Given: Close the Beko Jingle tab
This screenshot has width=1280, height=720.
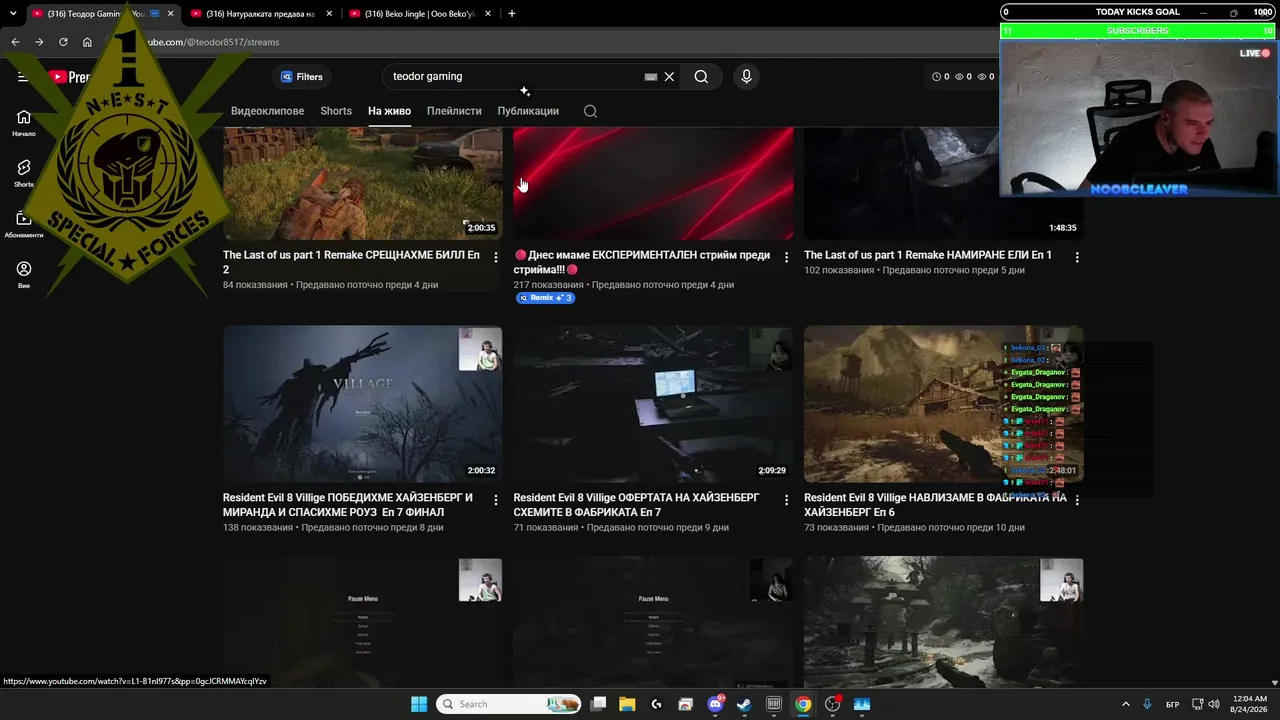Looking at the screenshot, I should [489, 14].
